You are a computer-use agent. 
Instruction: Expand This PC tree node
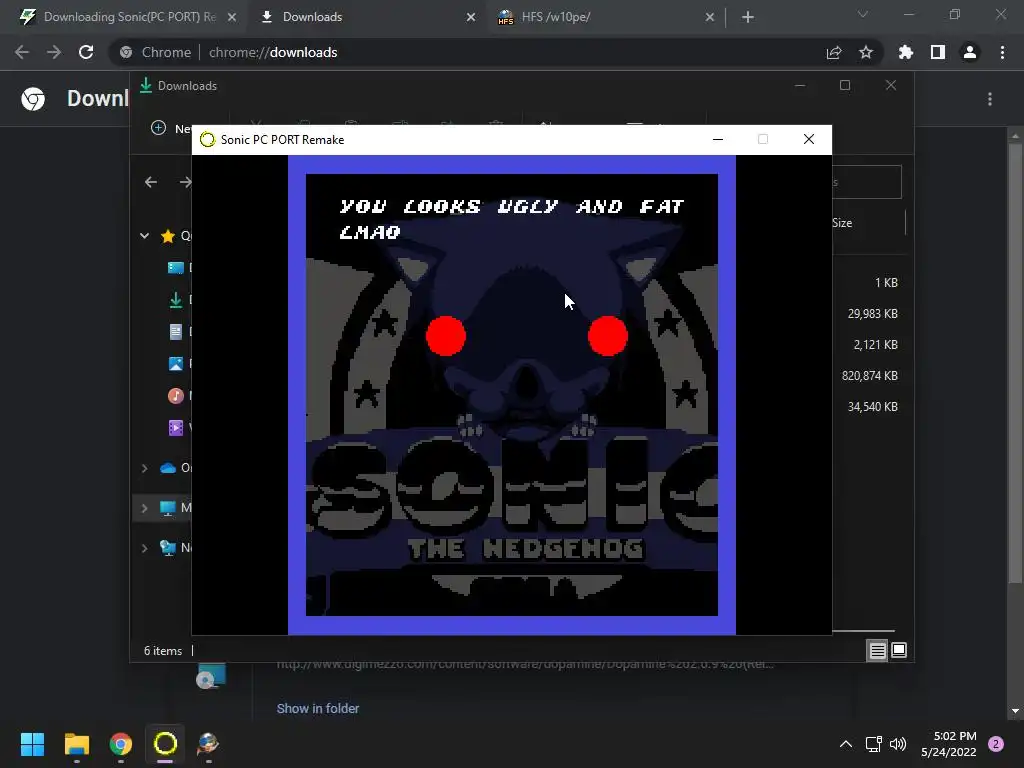tap(144, 508)
